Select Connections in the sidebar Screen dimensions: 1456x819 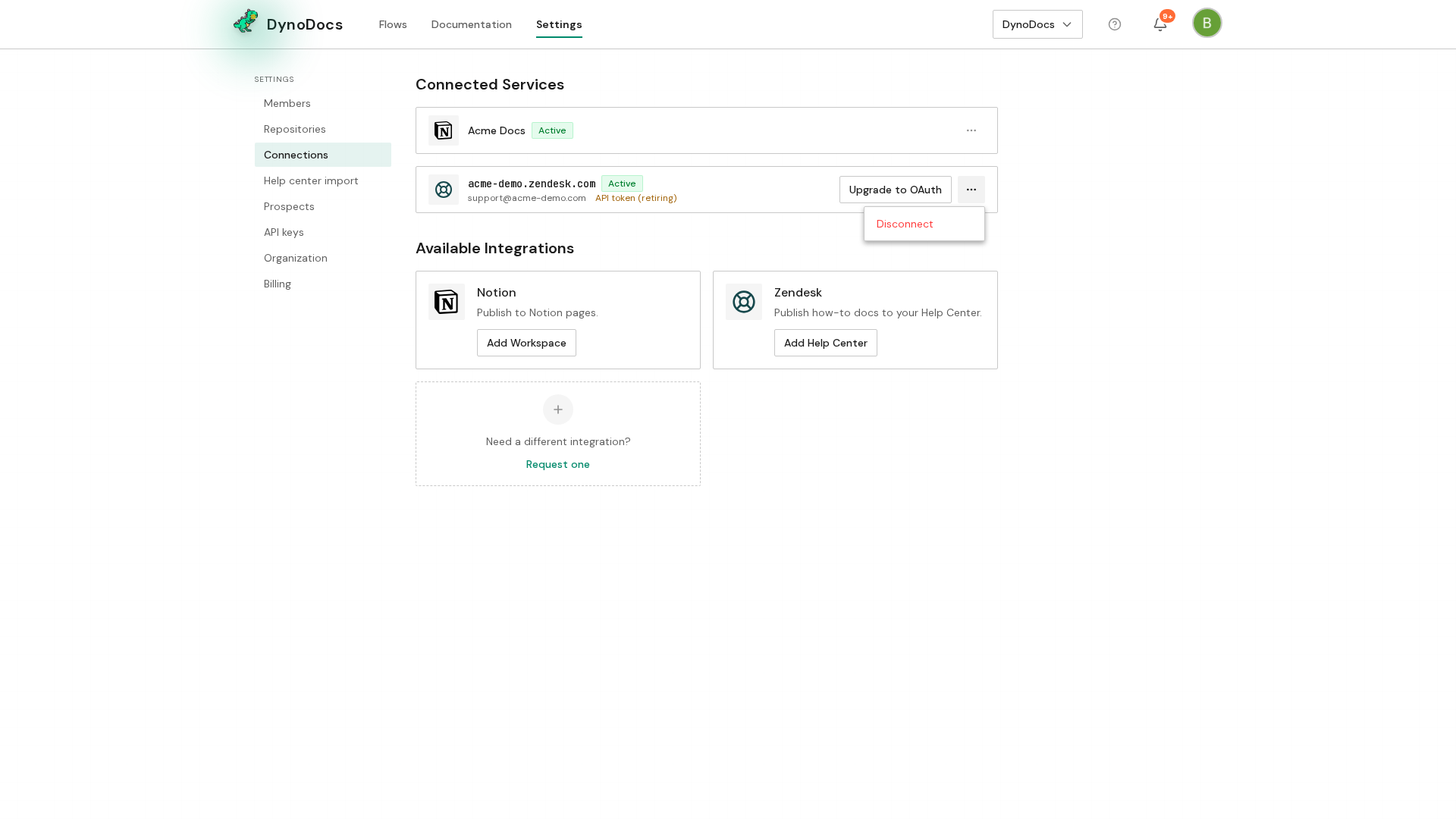point(323,155)
